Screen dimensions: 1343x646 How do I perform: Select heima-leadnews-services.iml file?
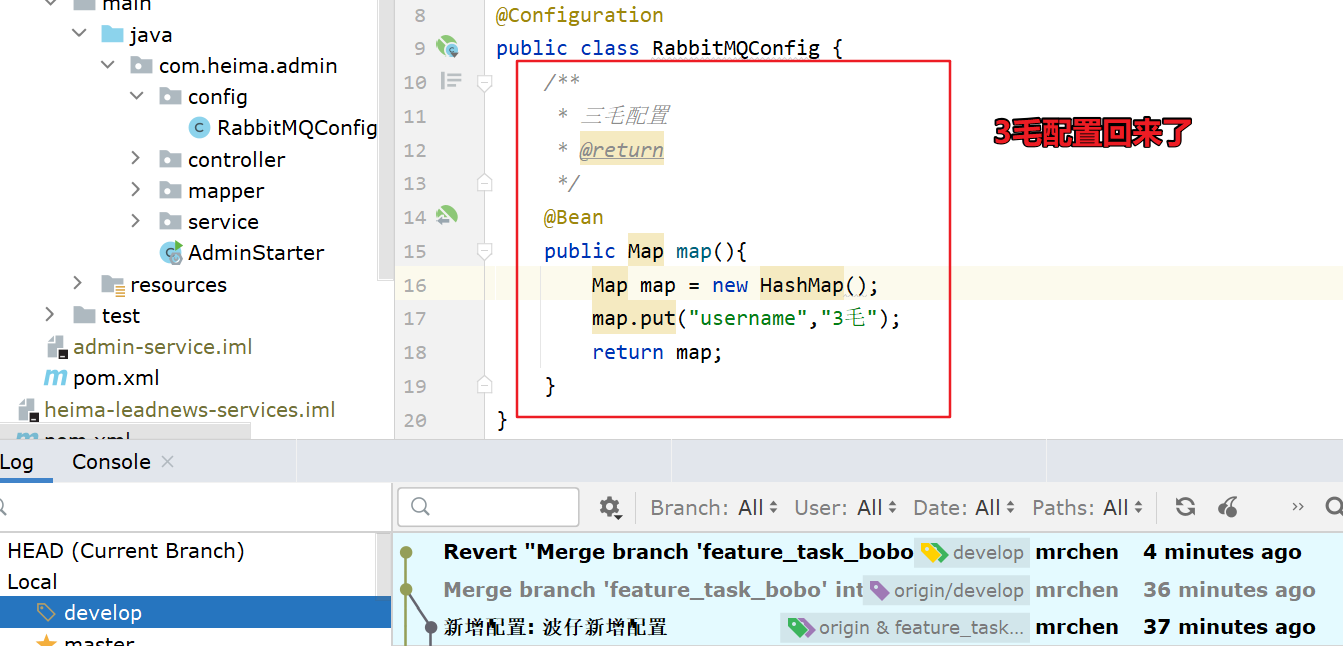coord(190,410)
